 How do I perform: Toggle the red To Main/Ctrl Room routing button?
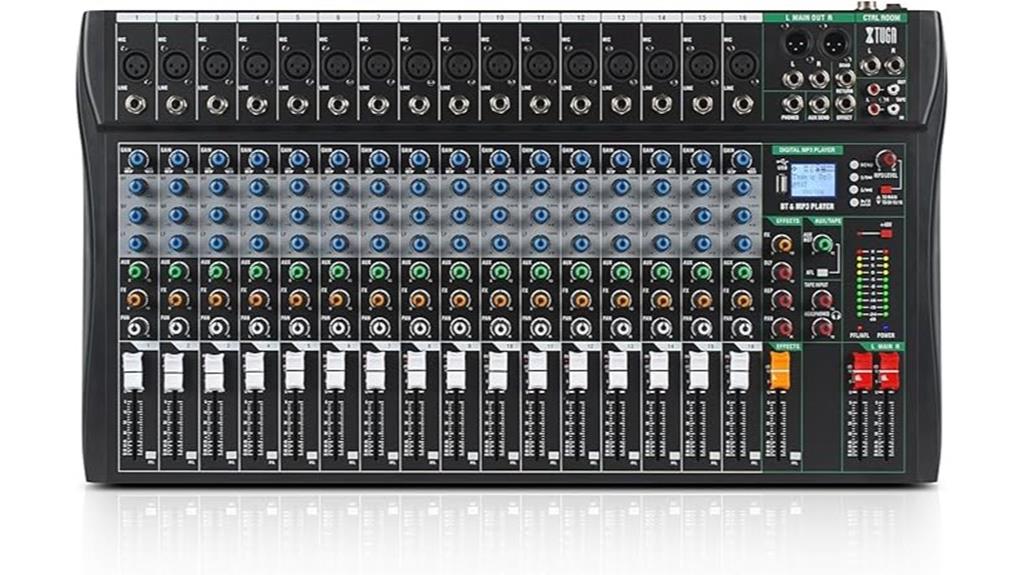pos(886,191)
